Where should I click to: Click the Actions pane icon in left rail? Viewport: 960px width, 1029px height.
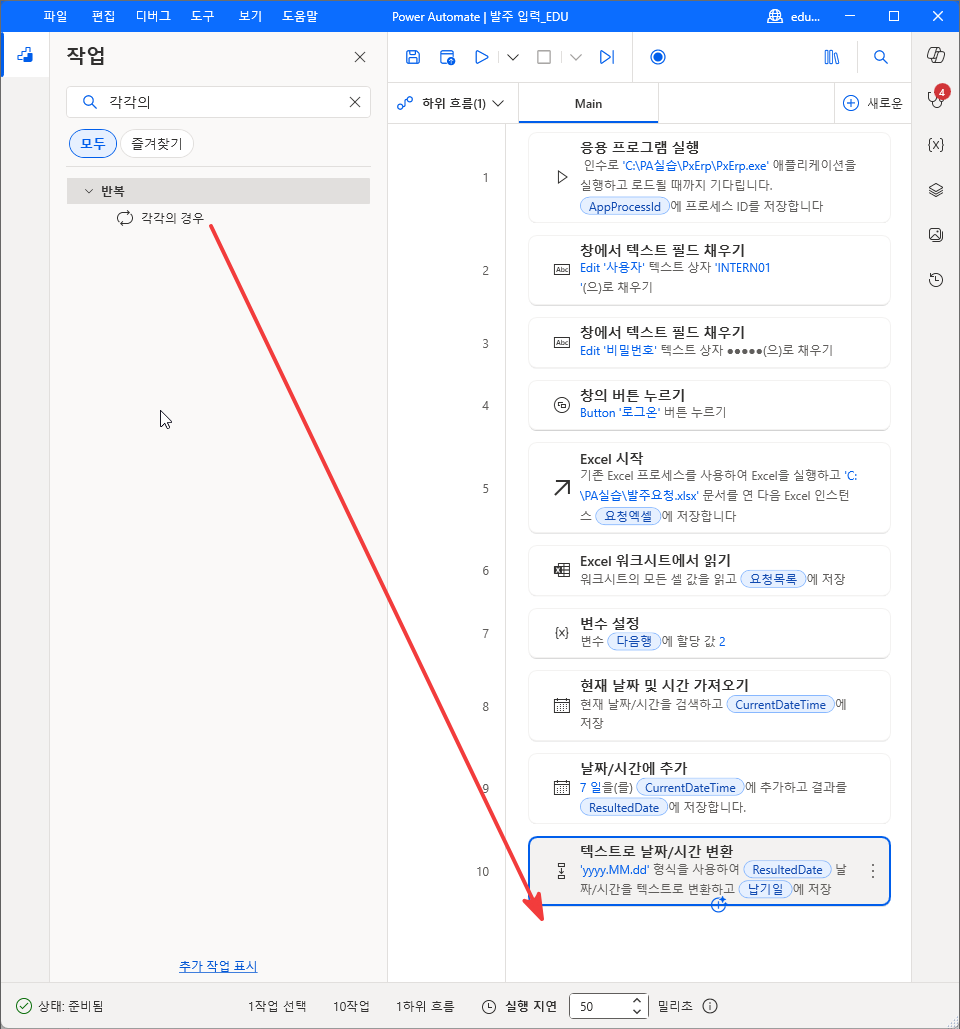coord(25,54)
